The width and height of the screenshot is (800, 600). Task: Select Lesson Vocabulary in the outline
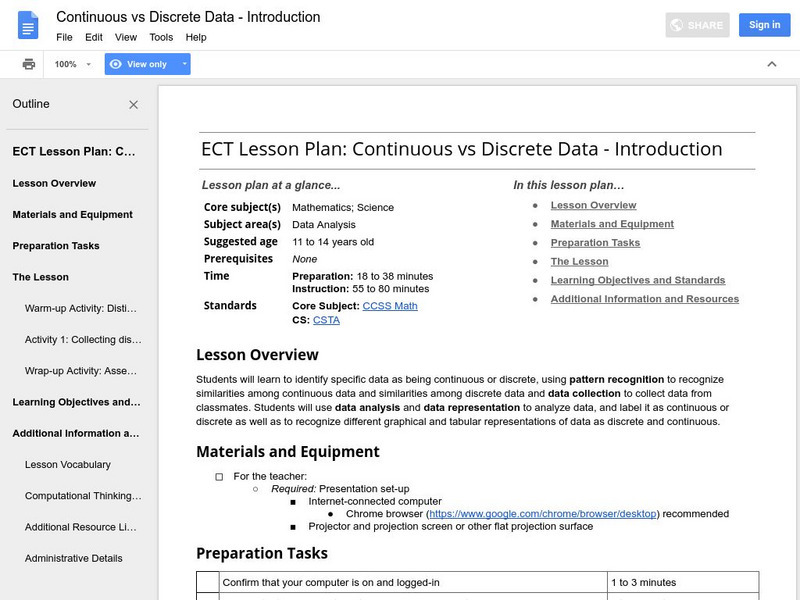pos(68,465)
